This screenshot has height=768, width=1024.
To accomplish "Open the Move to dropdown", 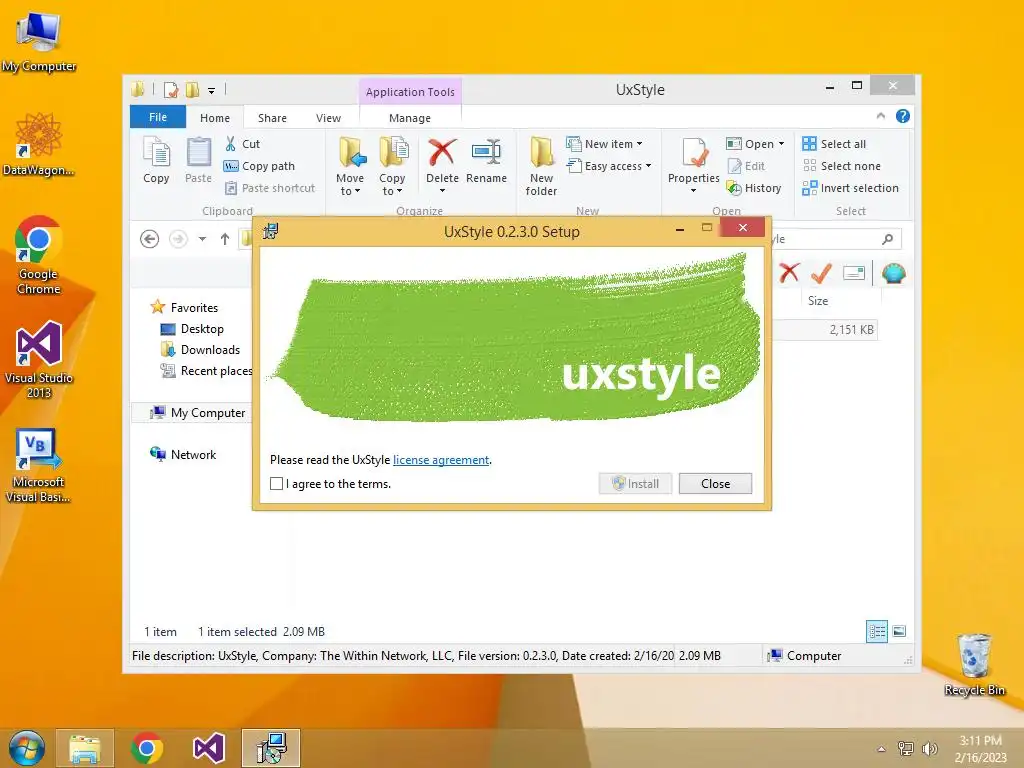I will 350,167.
